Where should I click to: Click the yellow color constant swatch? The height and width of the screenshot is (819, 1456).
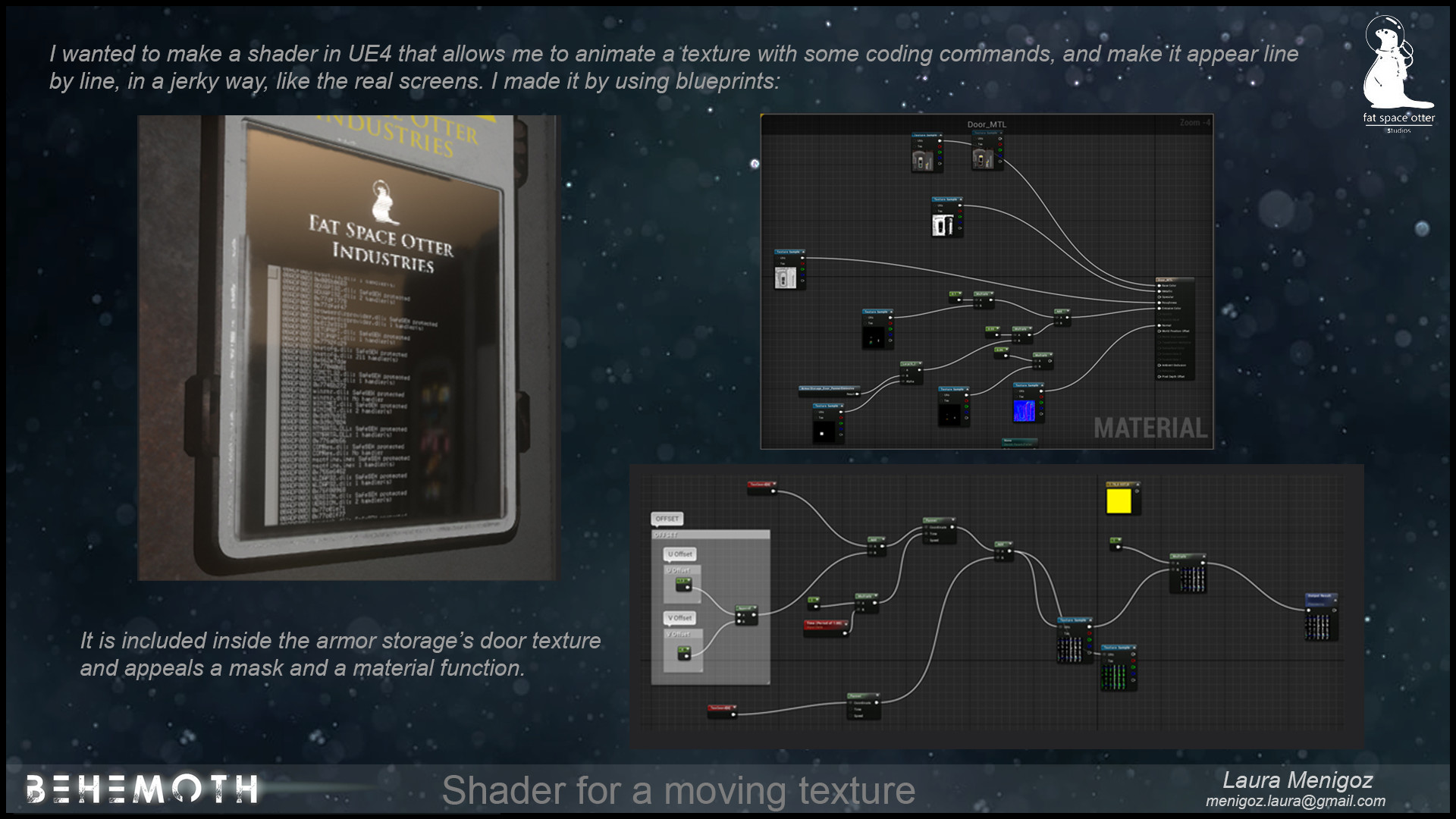point(1119,501)
